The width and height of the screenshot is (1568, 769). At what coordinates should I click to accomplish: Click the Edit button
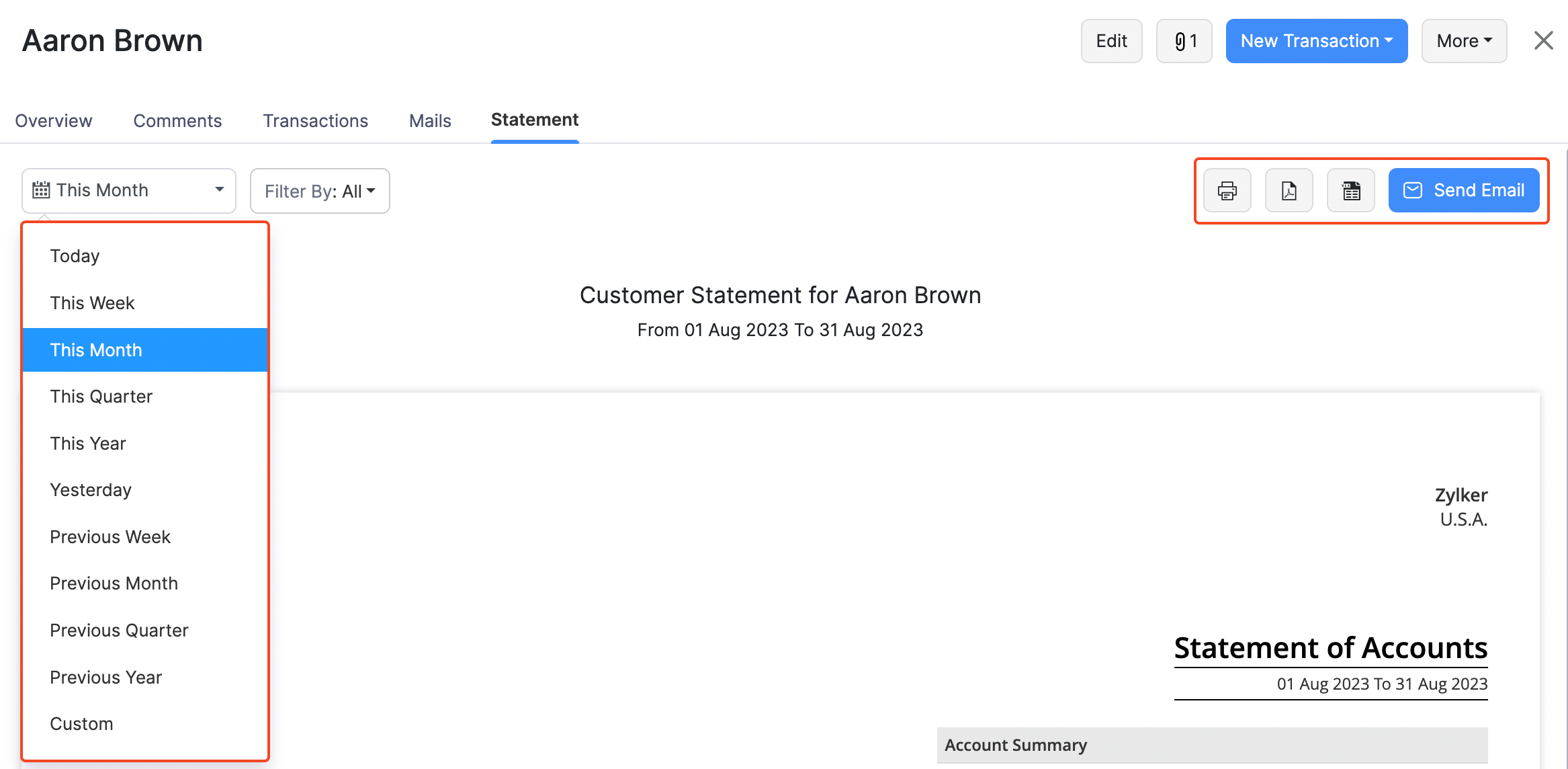1111,40
